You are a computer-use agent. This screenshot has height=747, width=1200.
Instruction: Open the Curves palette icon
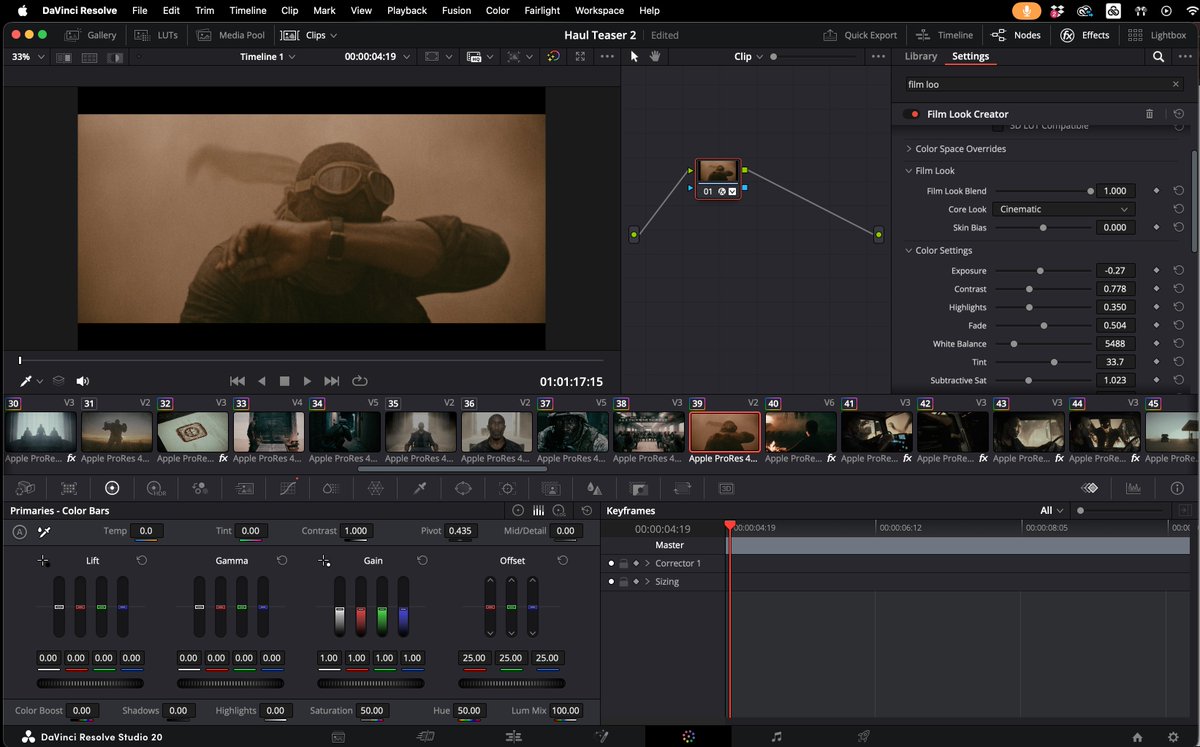(x=288, y=488)
